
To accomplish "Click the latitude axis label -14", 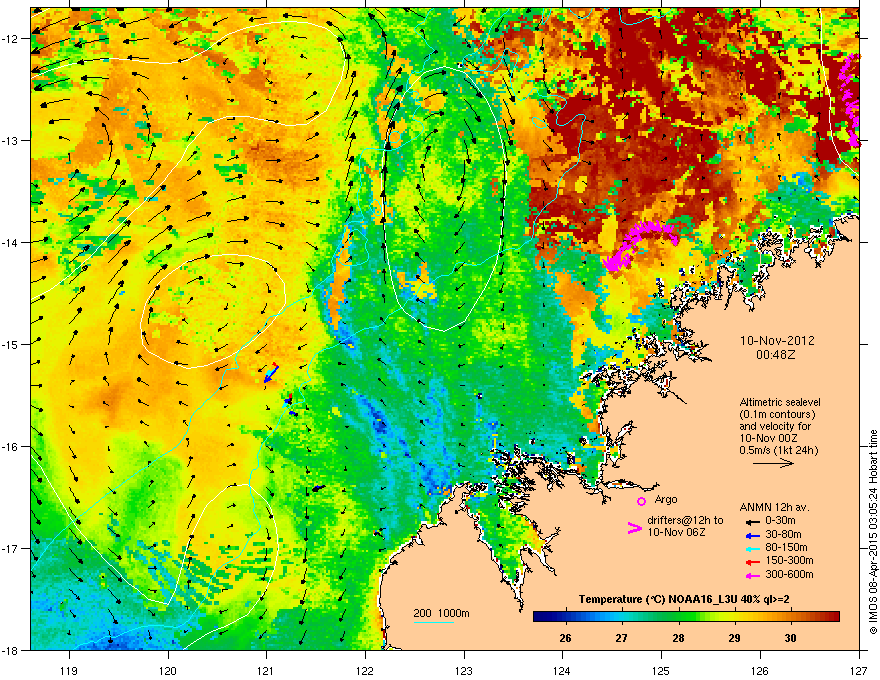I will (11, 242).
